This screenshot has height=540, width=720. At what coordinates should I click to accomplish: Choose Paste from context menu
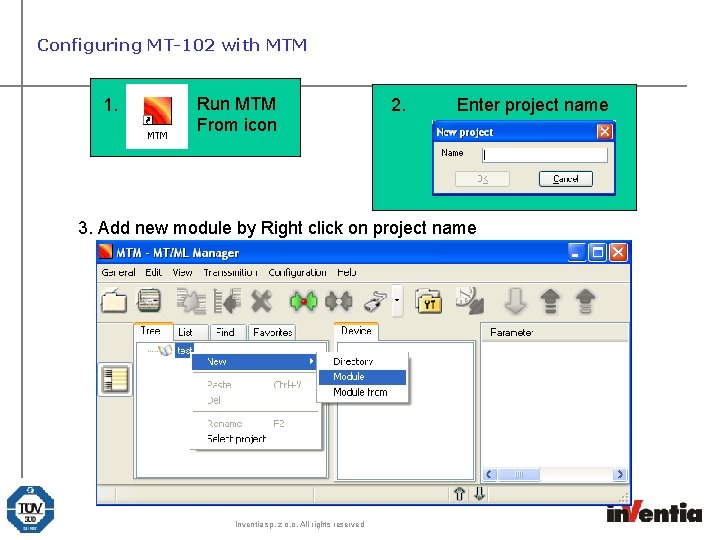coord(254,385)
